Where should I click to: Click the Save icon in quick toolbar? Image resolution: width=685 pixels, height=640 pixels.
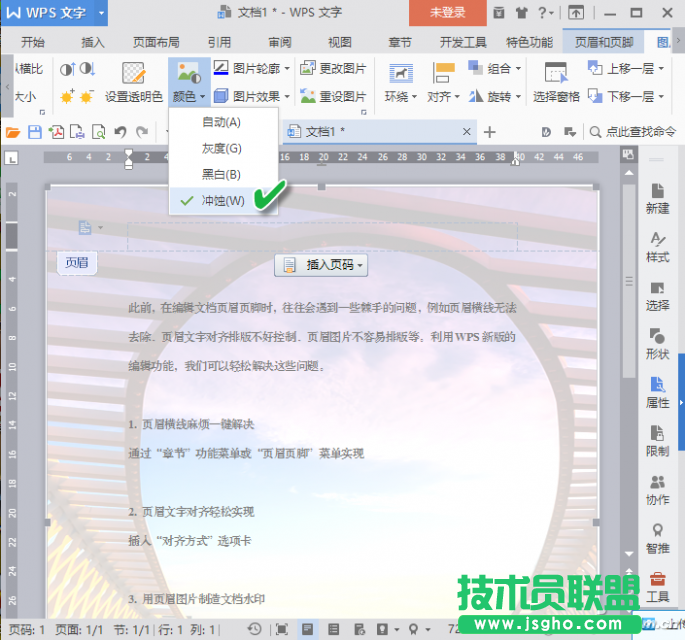tap(35, 132)
